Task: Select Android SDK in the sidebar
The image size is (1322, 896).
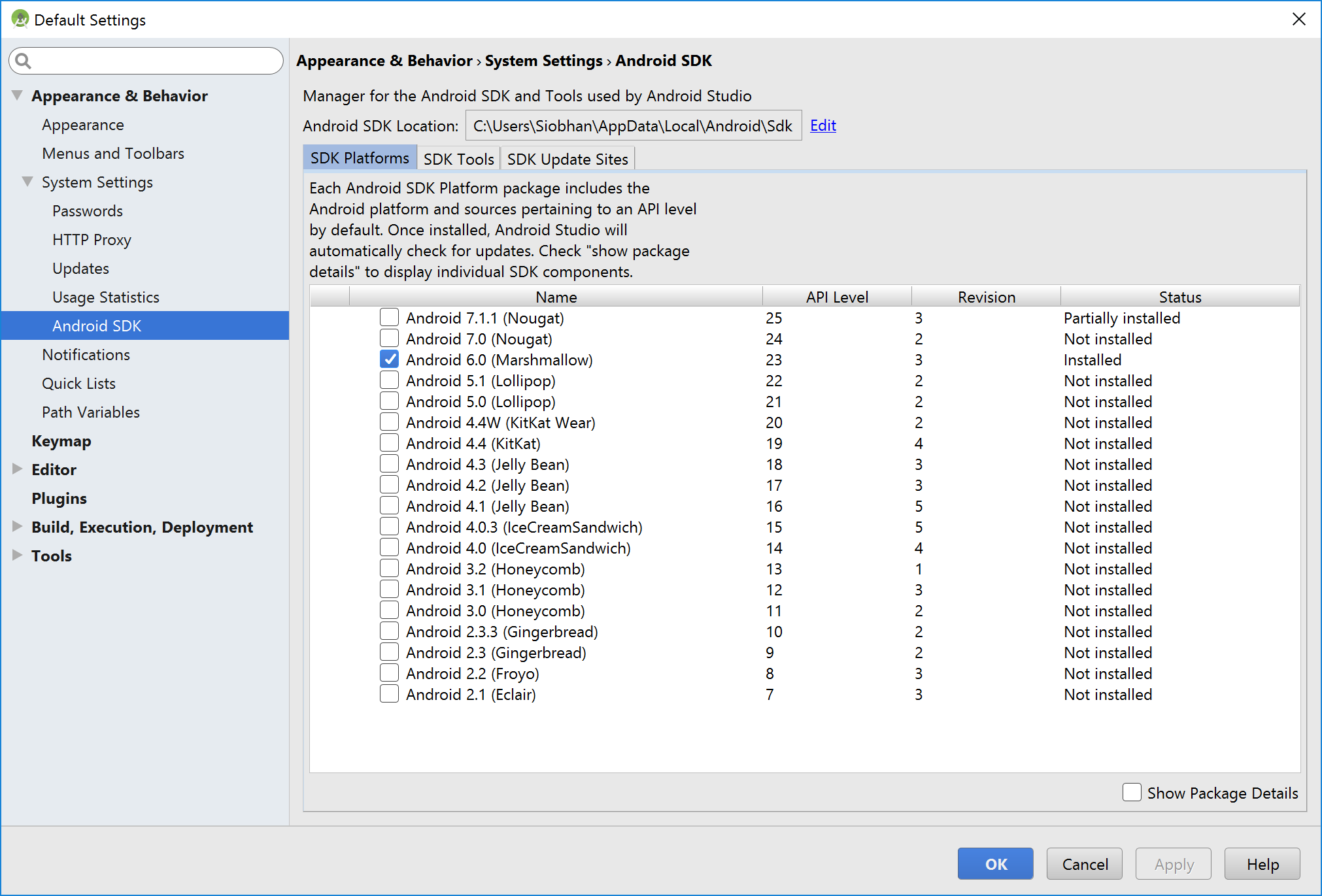Action: click(x=97, y=325)
